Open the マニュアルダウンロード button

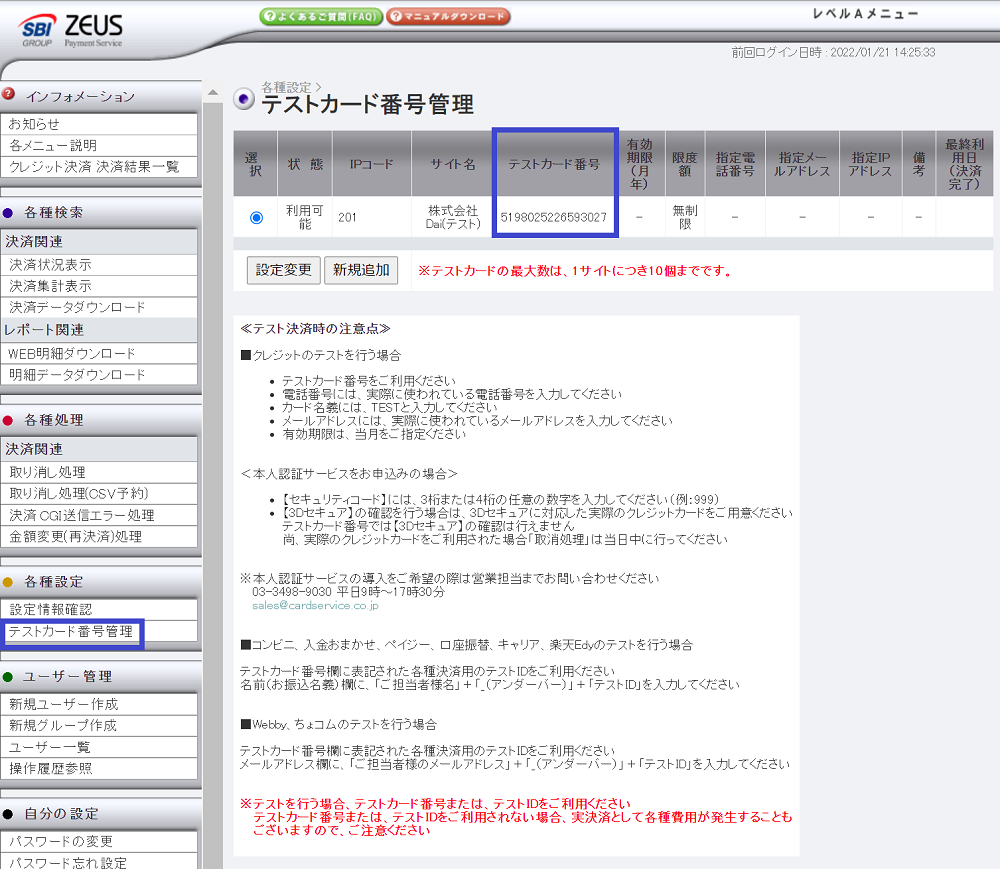coord(448,17)
